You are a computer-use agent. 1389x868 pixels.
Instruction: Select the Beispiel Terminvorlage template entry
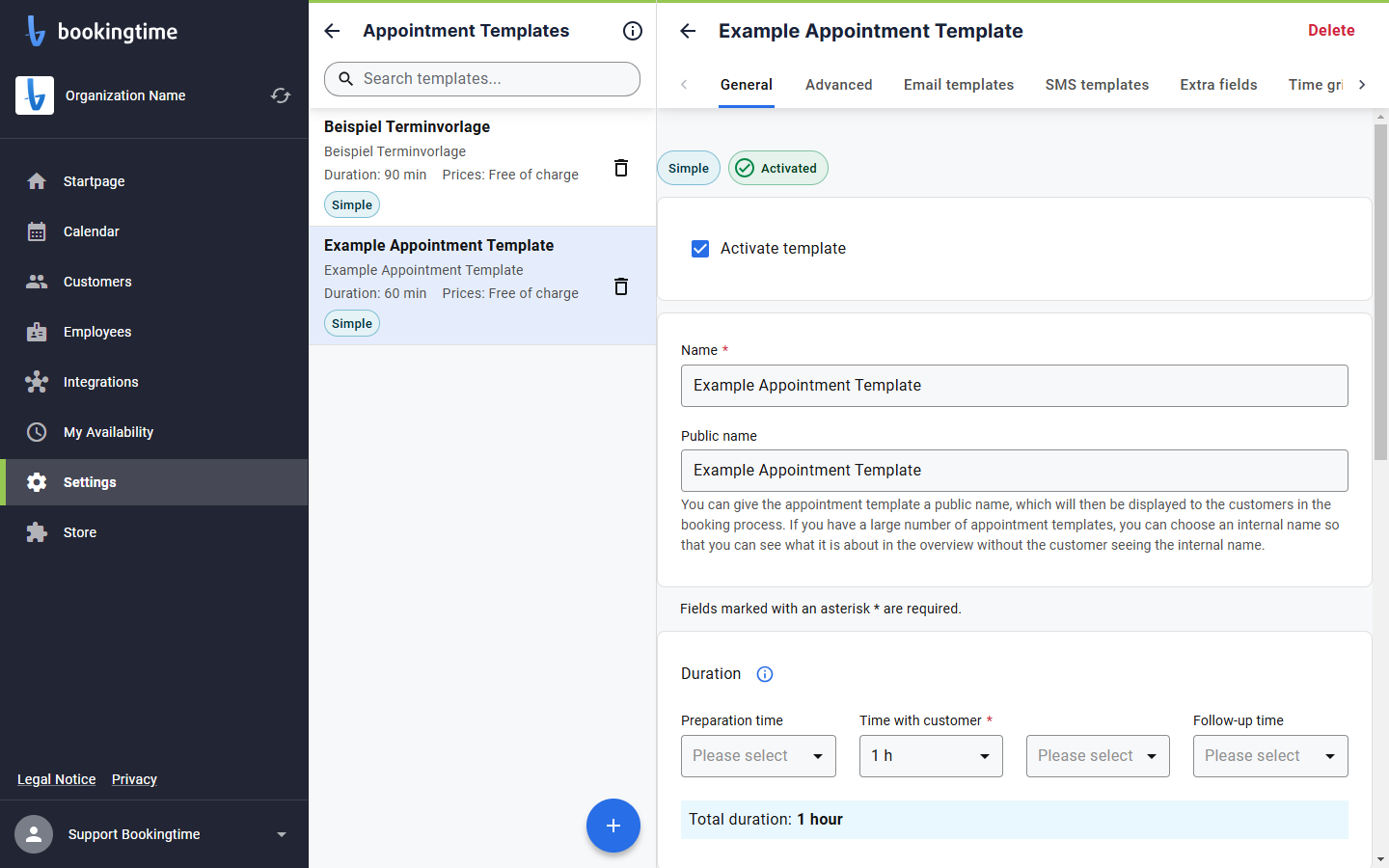pyautogui.click(x=482, y=167)
